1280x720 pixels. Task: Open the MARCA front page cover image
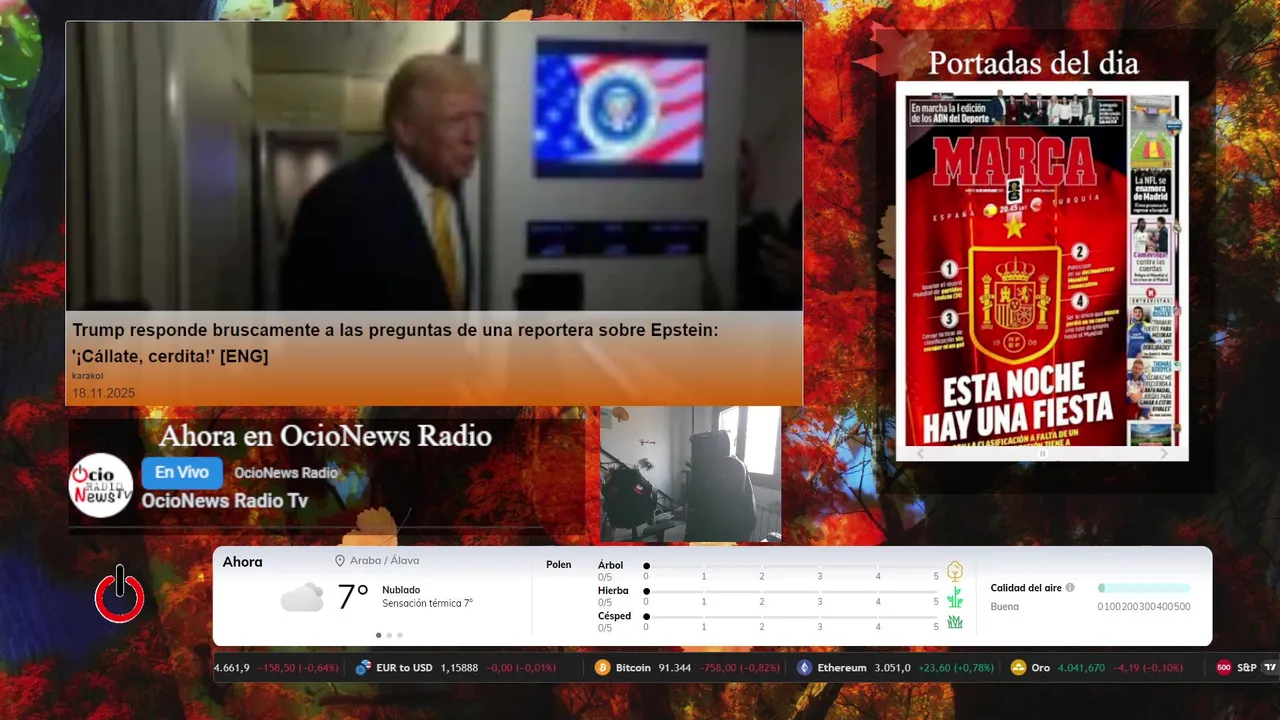pos(1042,270)
